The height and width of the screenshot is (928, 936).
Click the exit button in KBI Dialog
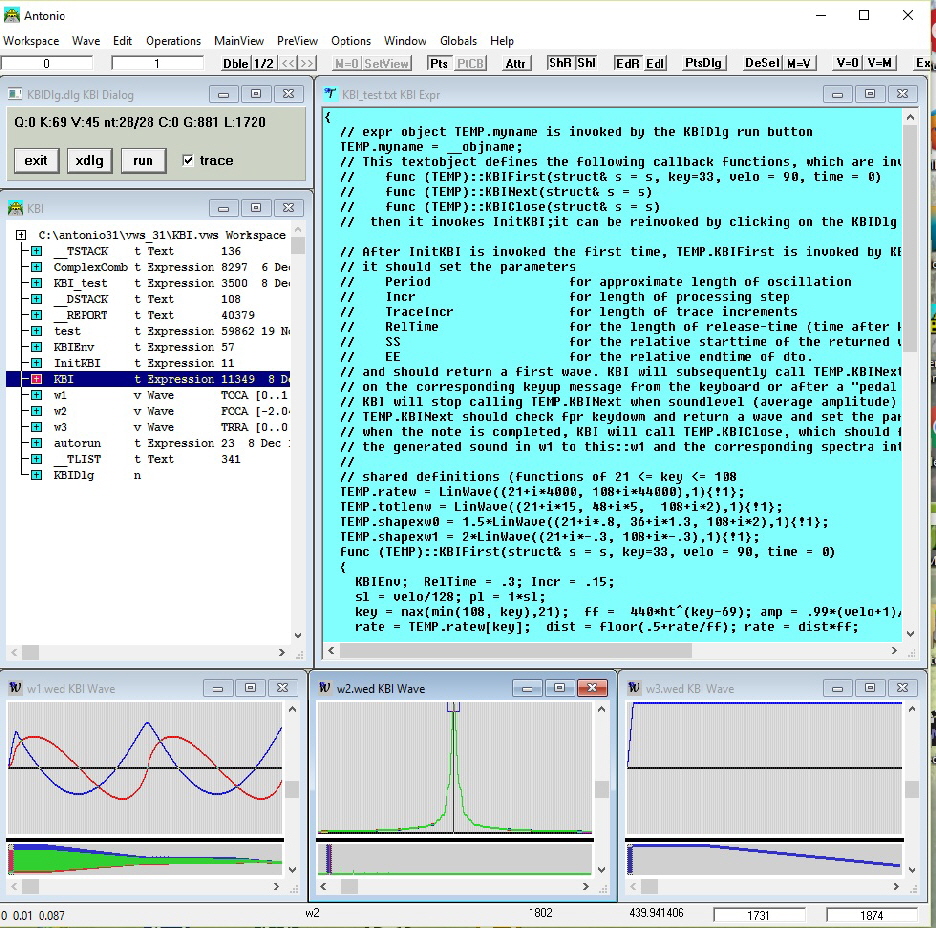tap(36, 160)
